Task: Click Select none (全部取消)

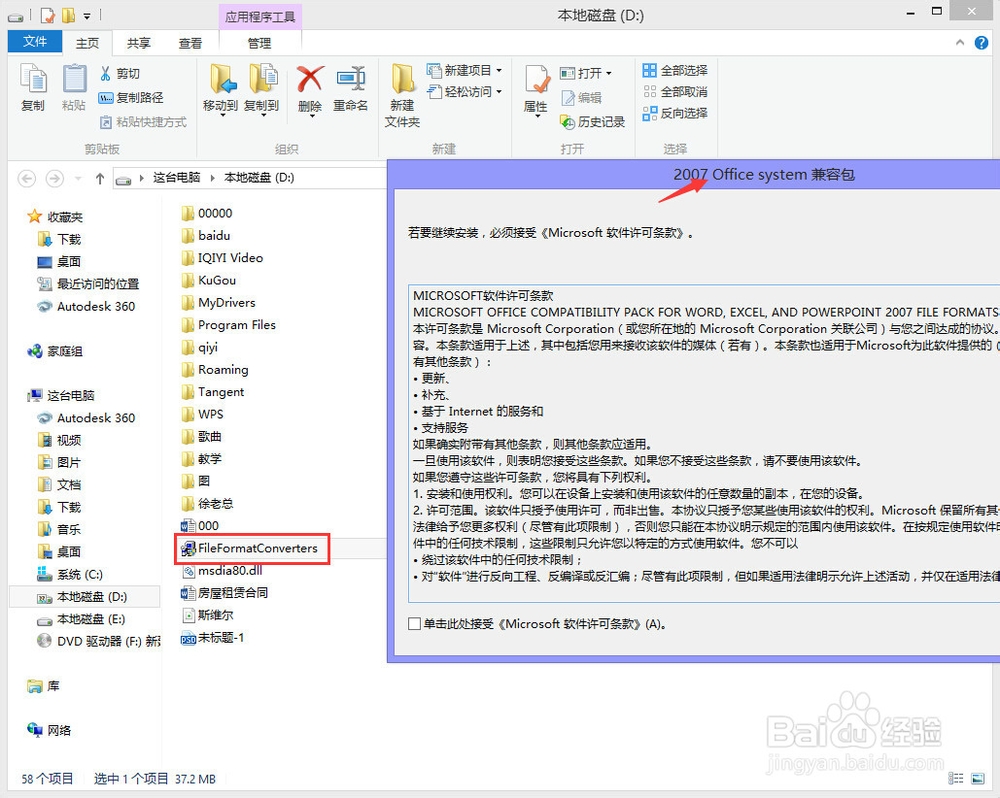Action: click(675, 92)
